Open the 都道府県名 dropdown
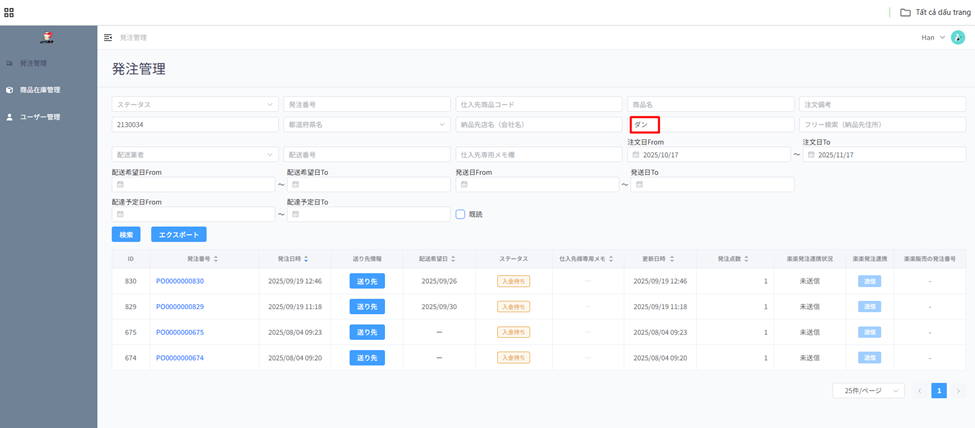 click(x=366, y=125)
